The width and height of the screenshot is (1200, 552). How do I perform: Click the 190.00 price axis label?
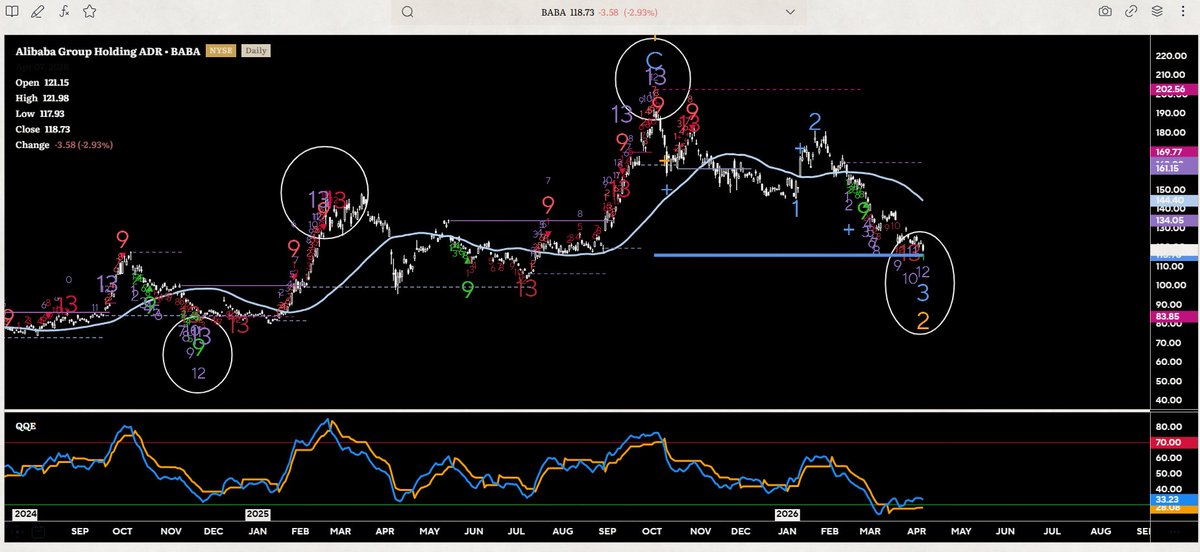[1172, 113]
